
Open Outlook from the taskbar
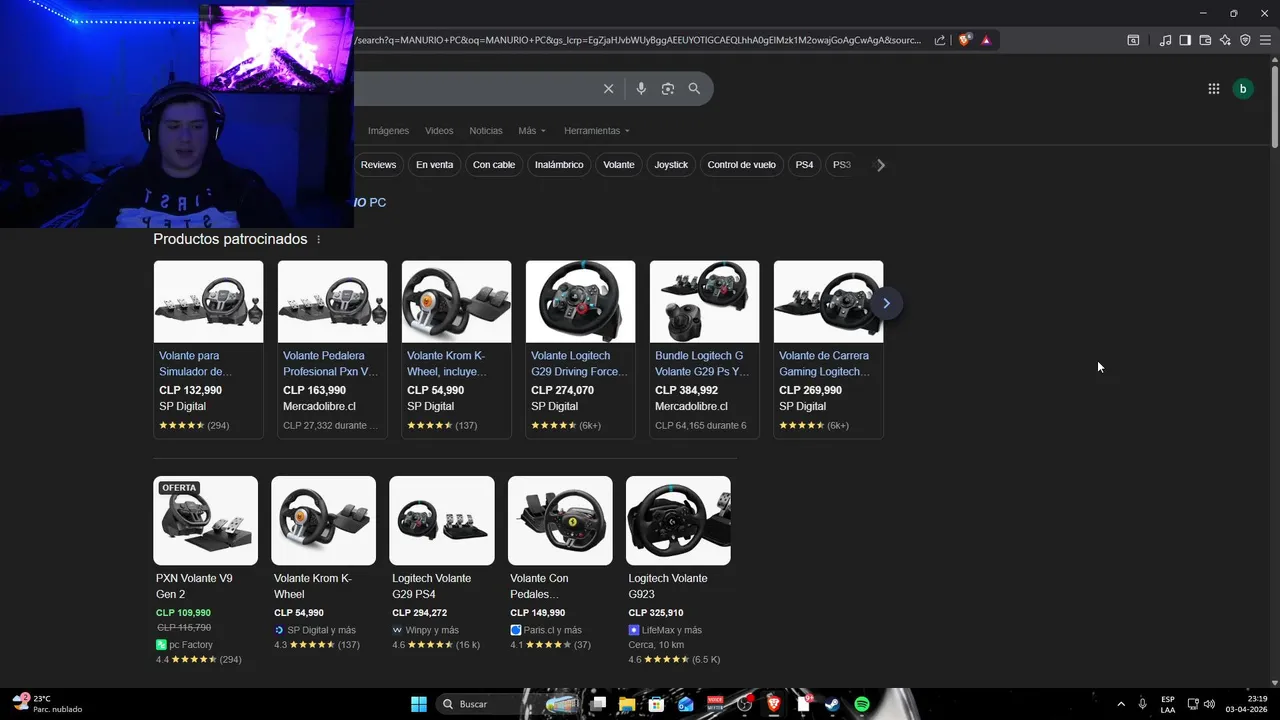(685, 704)
